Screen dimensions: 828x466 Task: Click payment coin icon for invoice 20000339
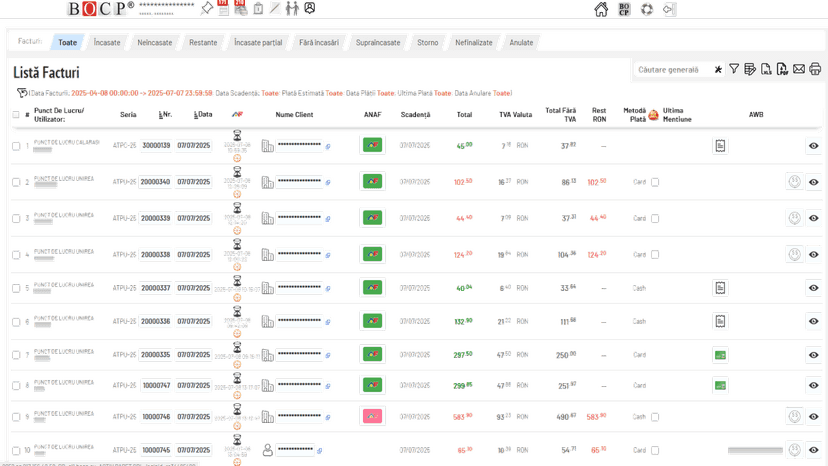(x=795, y=218)
